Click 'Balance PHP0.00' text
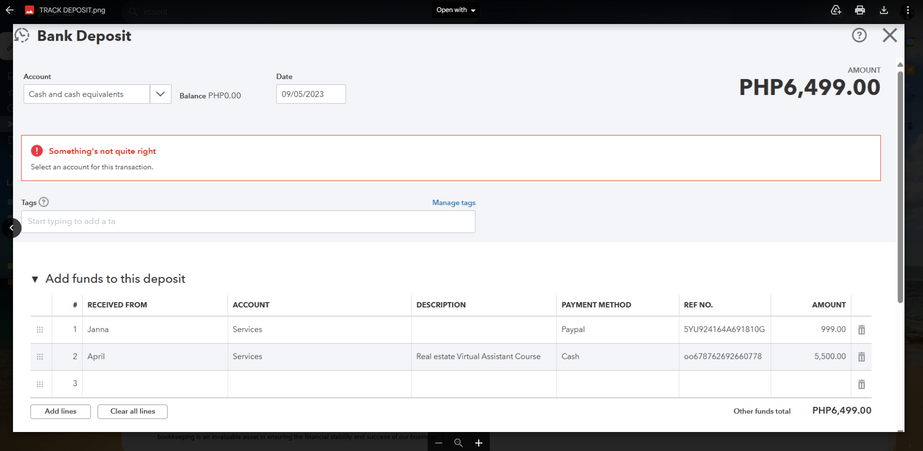Viewport: 923px width, 451px height. tap(210, 95)
